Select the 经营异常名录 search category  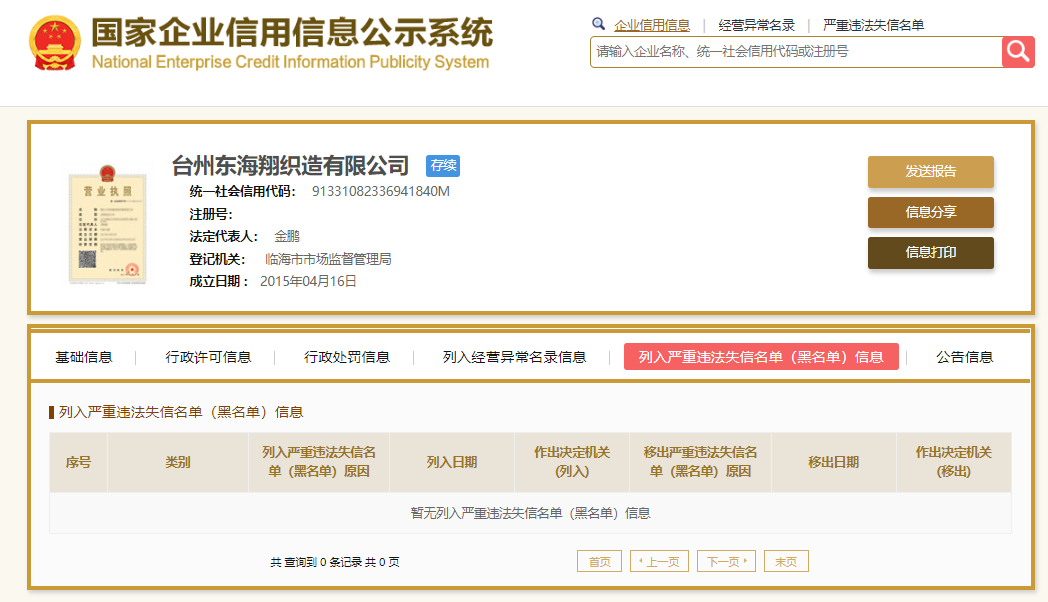point(757,25)
